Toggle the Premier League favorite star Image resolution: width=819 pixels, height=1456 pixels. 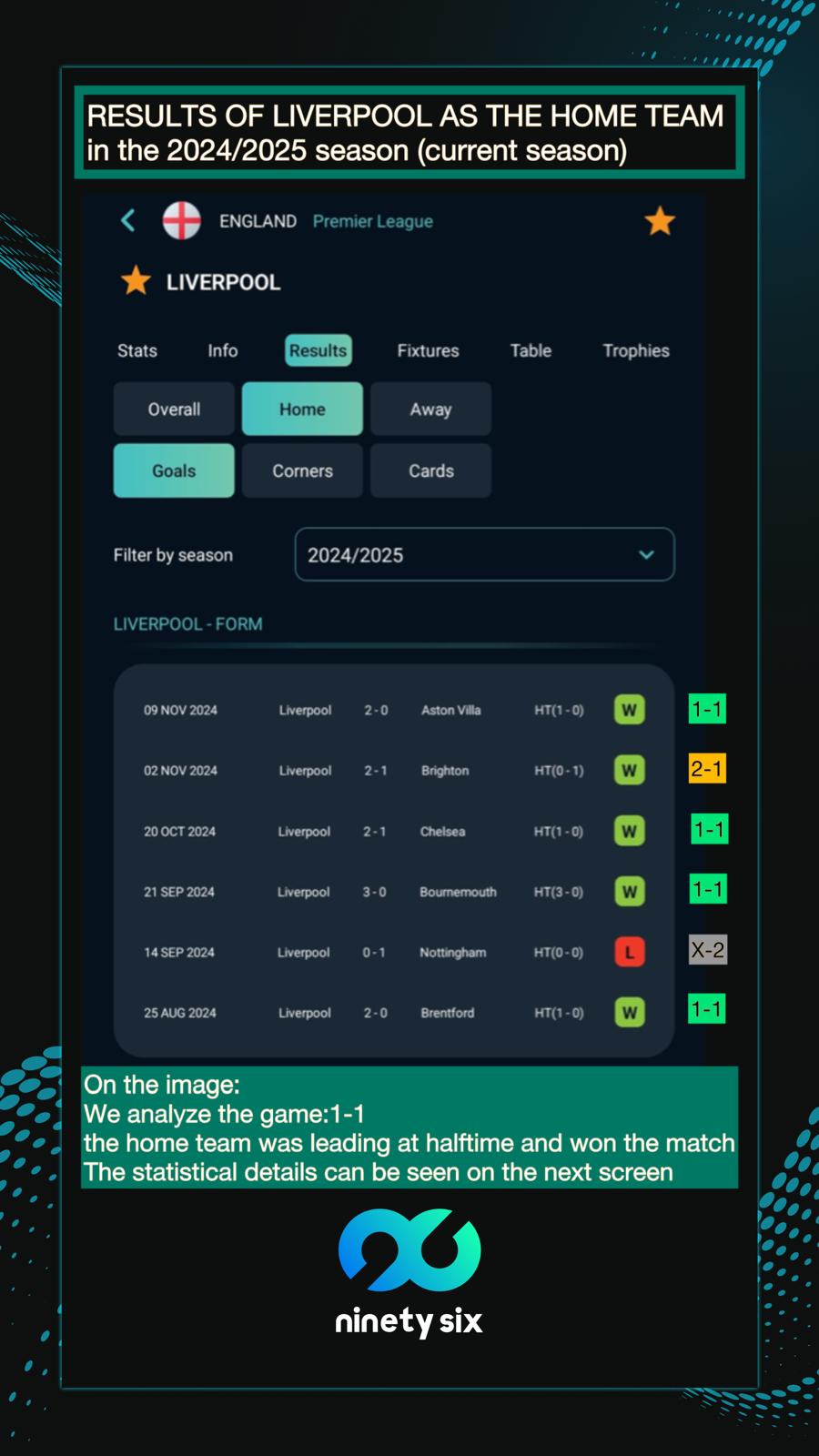(x=660, y=221)
